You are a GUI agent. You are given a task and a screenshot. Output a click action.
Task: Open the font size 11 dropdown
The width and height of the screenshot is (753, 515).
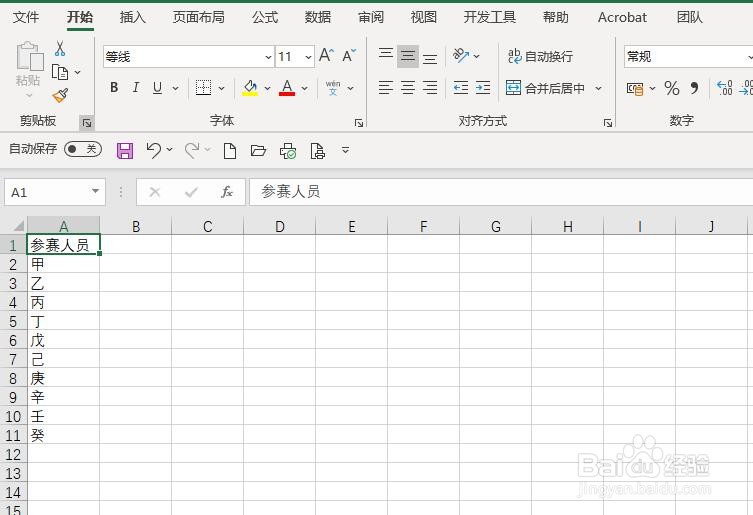[308, 57]
